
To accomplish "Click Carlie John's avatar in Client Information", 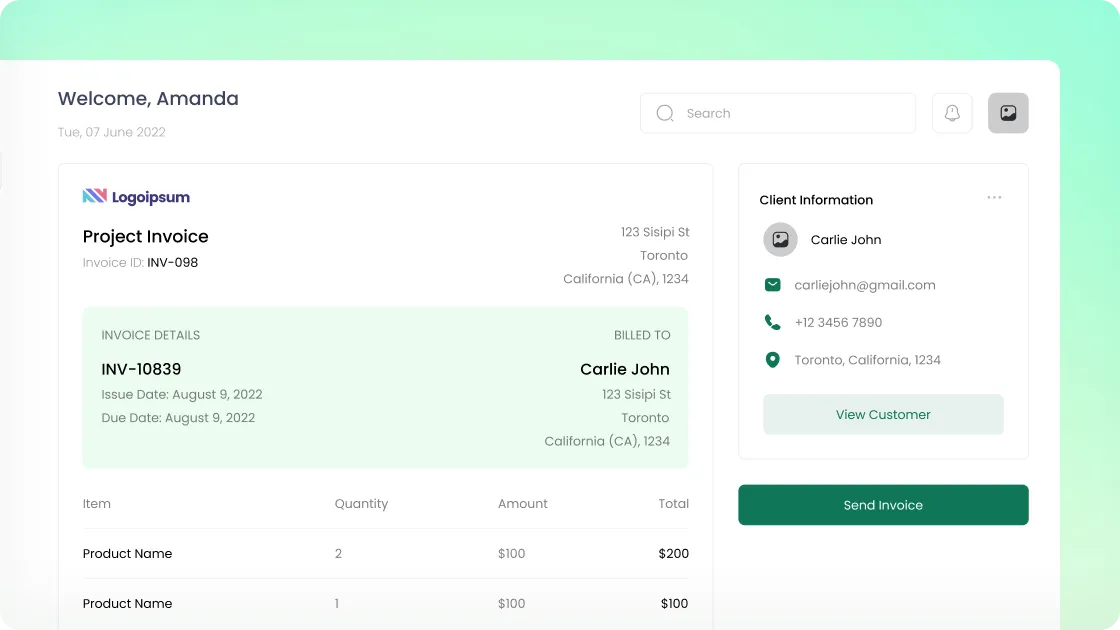I will click(x=780, y=240).
